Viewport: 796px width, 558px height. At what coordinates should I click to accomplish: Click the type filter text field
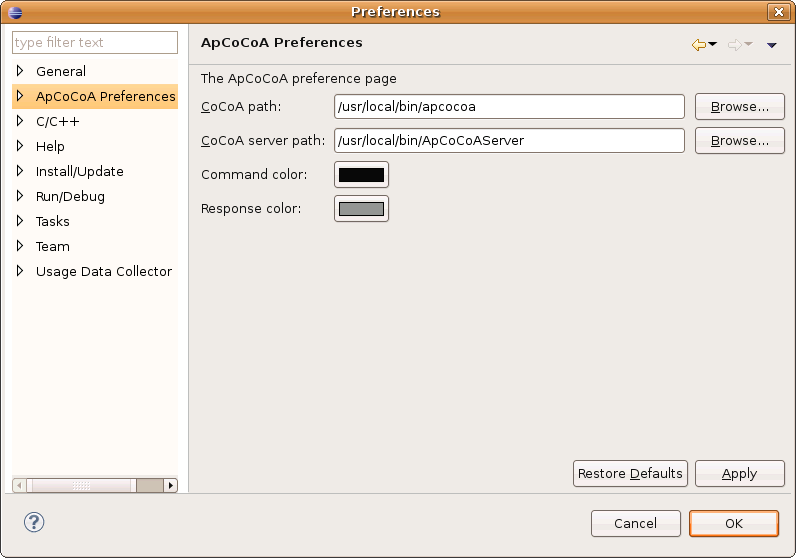pyautogui.click(x=95, y=42)
